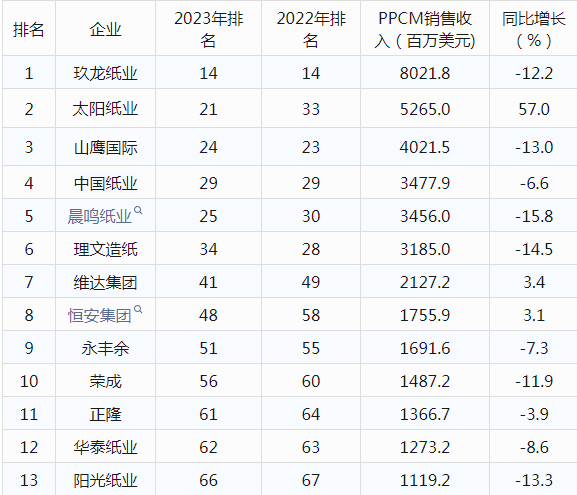Select the 排名 column header
This screenshot has height=495, width=577.
pos(29,29)
